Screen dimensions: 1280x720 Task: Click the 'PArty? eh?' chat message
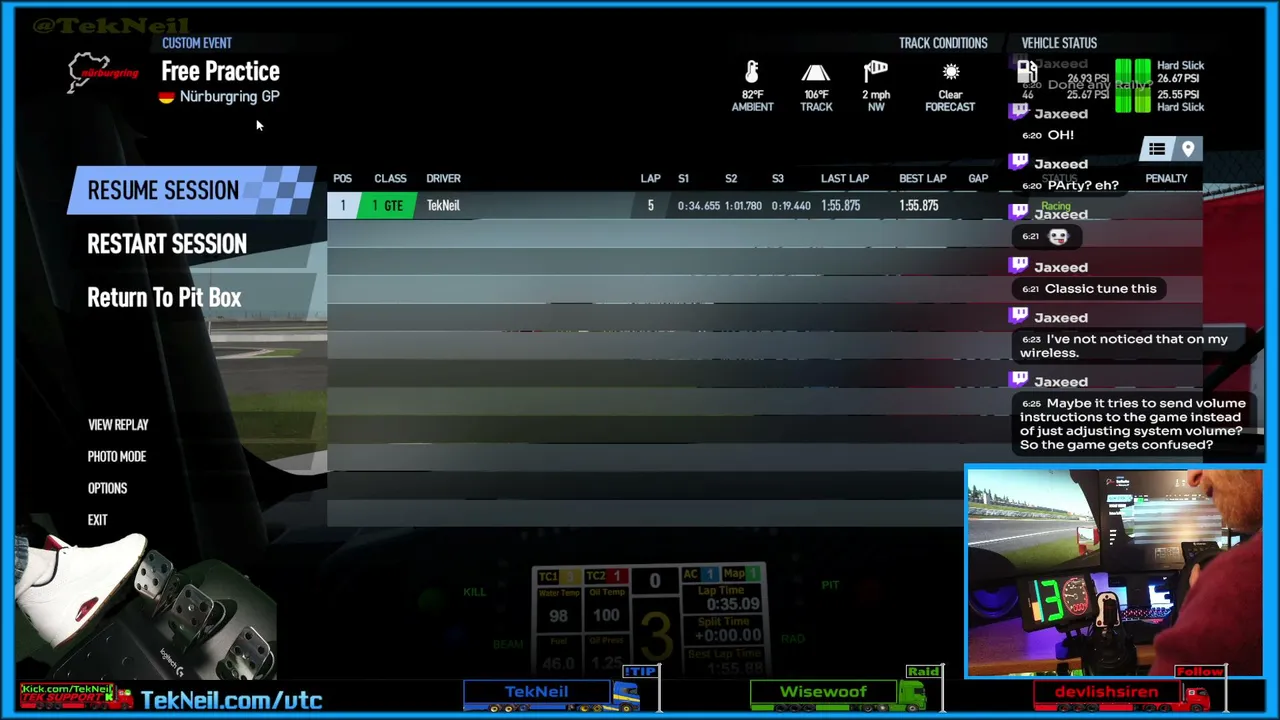1083,185
